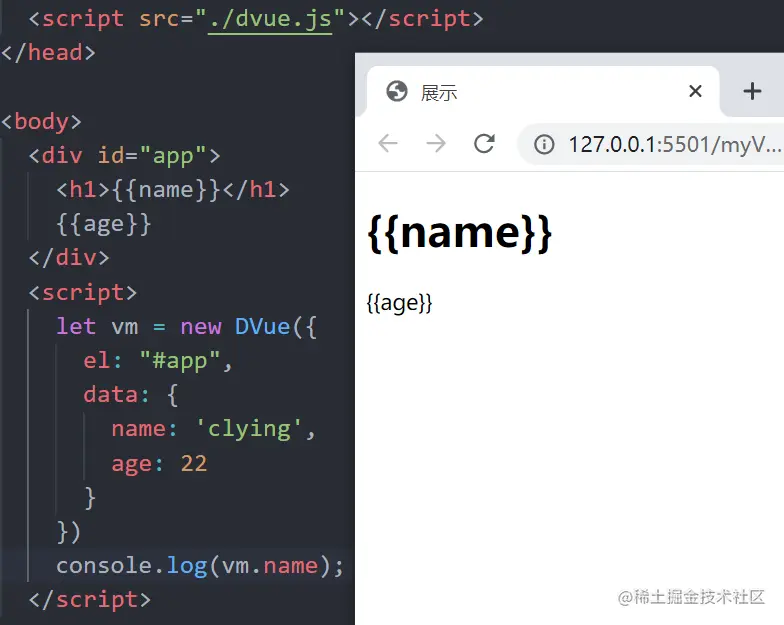Viewport: 784px width, 625px height.
Task: Open site info icon in address bar
Action: 544,144
